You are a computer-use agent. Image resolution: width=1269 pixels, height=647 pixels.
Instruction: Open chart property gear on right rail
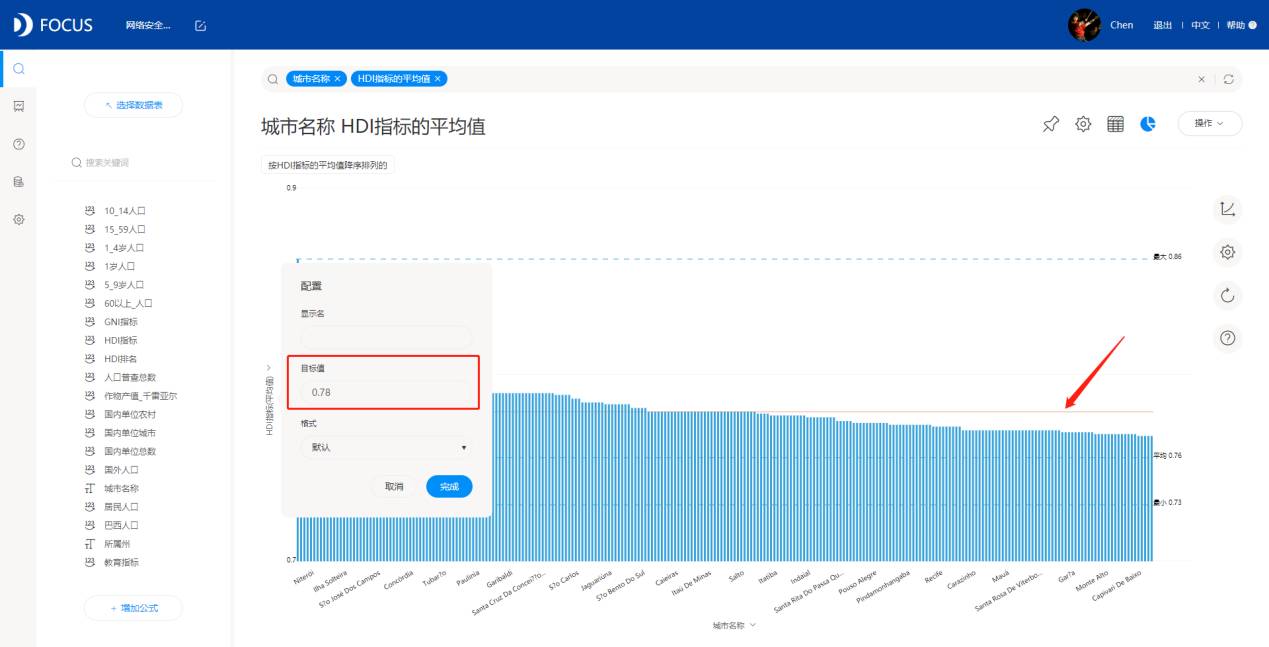(x=1228, y=252)
